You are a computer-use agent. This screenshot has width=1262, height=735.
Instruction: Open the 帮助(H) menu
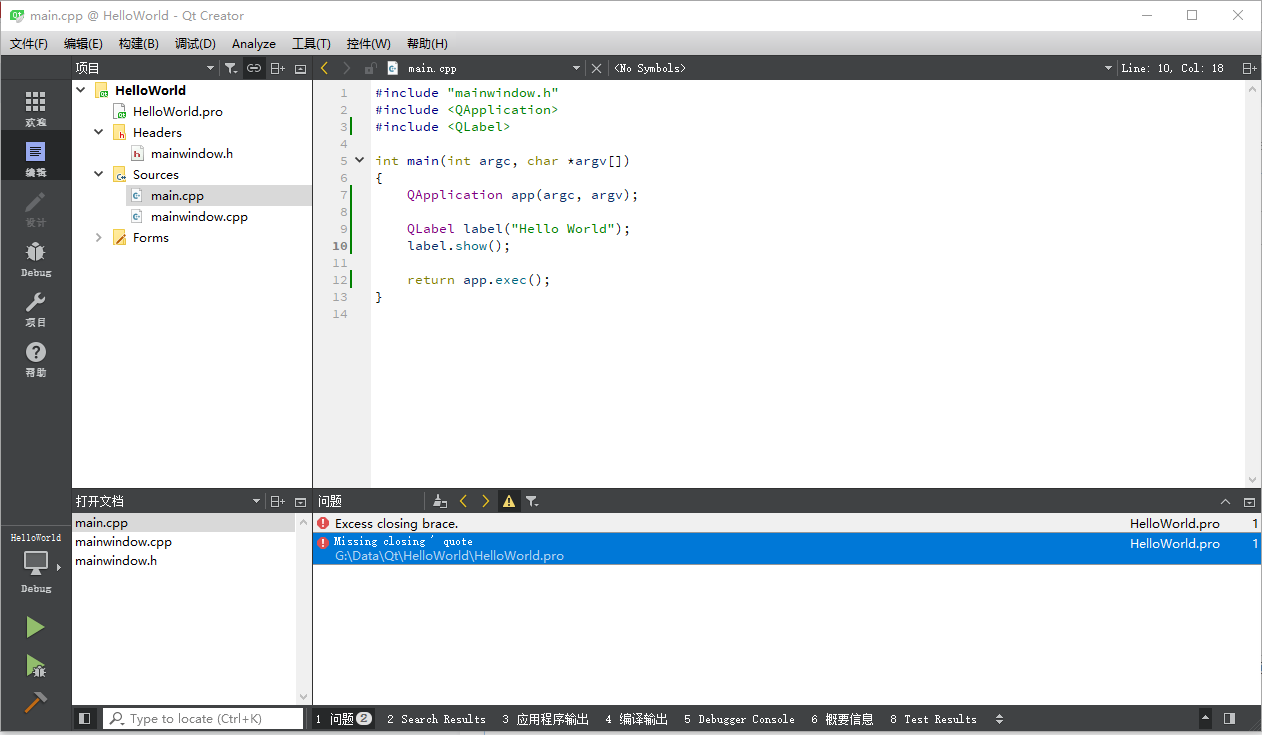point(427,43)
